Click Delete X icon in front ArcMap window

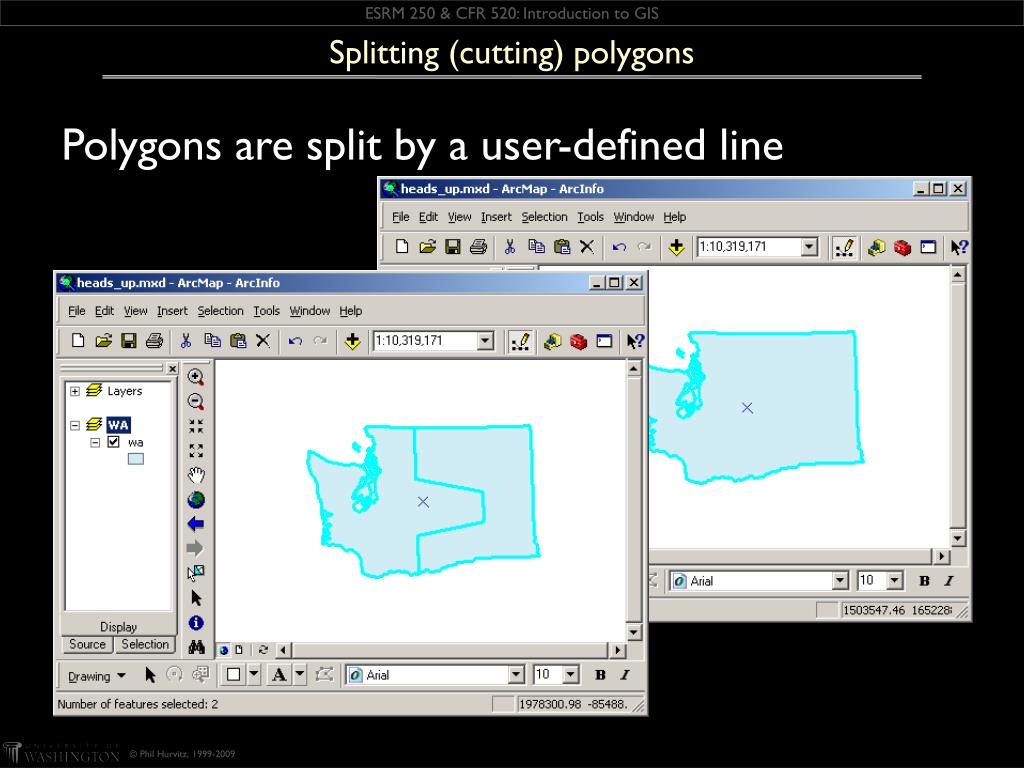coord(263,341)
